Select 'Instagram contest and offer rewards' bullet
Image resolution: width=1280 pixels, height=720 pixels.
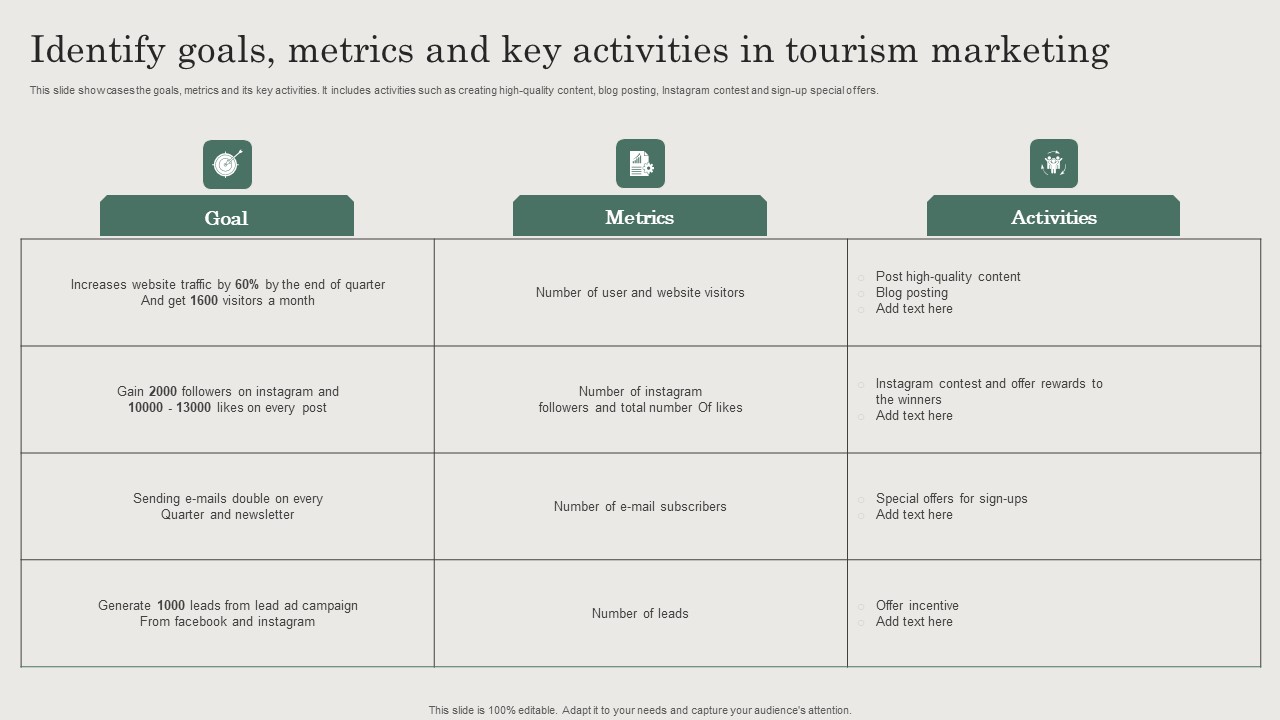click(x=989, y=392)
